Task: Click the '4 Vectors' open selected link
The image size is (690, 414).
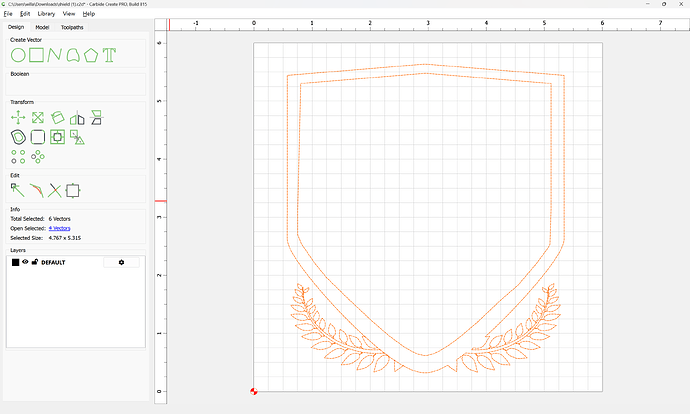Action: [59, 228]
